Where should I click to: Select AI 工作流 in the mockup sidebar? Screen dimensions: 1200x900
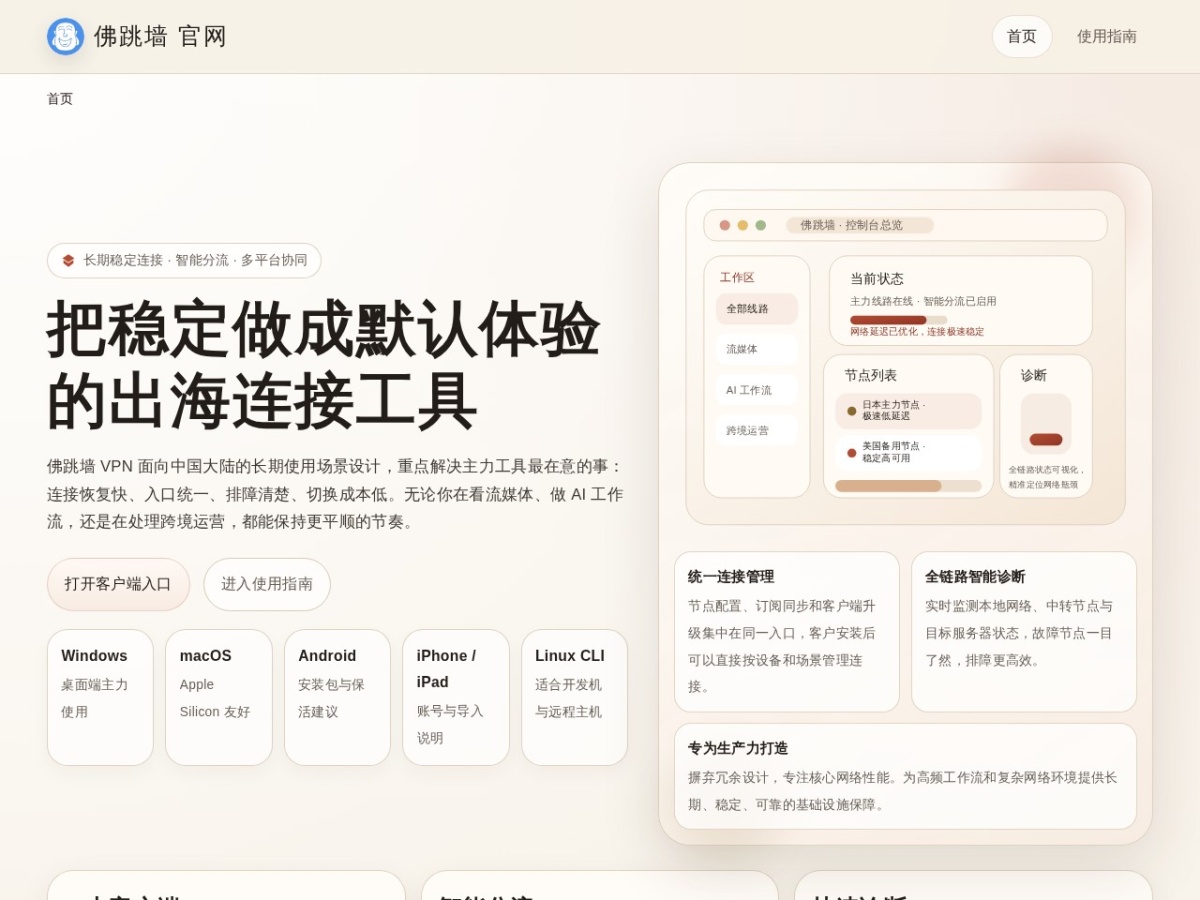tap(757, 390)
